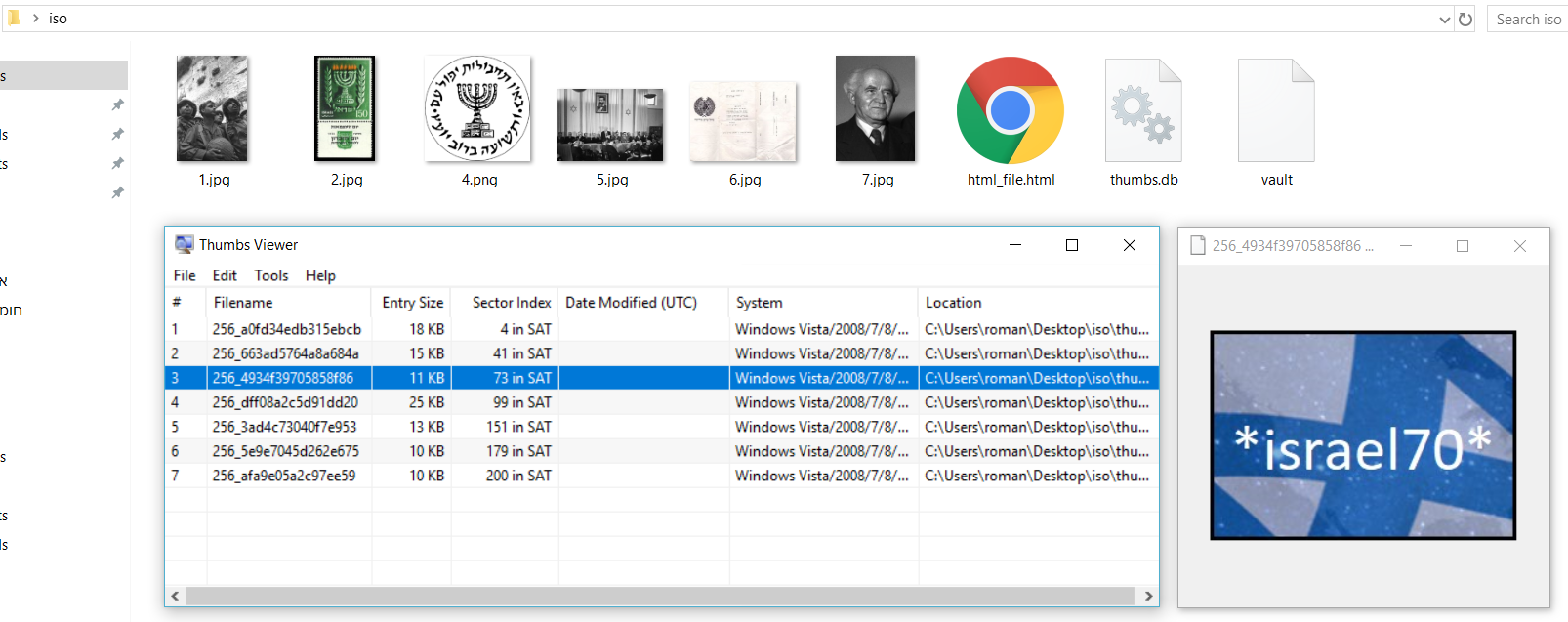Select the 7.jpg portrait thumbnail
Image resolution: width=1568 pixels, height=622 pixels.
click(x=876, y=108)
